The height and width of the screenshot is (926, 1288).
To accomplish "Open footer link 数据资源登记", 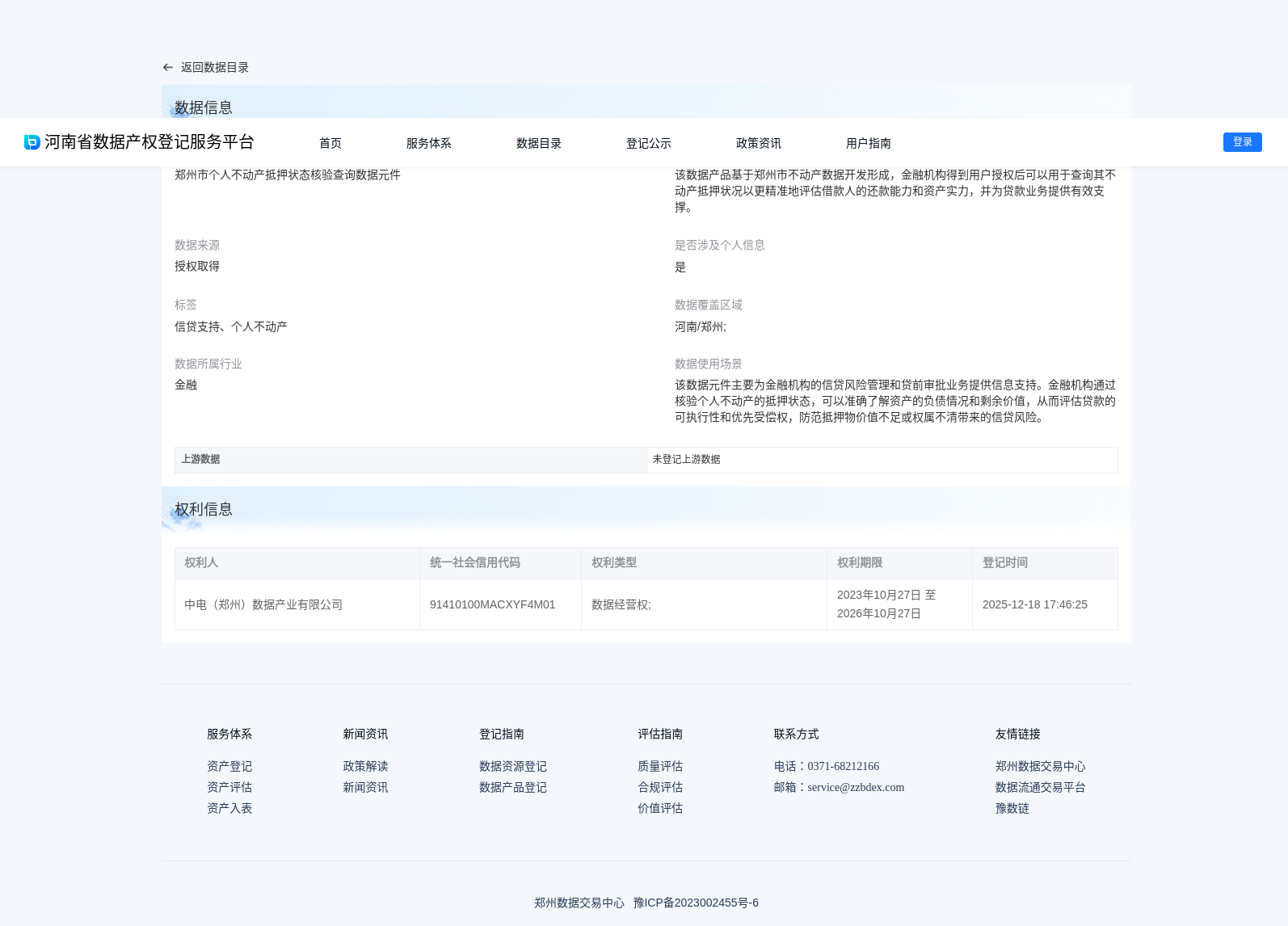I will (513, 766).
